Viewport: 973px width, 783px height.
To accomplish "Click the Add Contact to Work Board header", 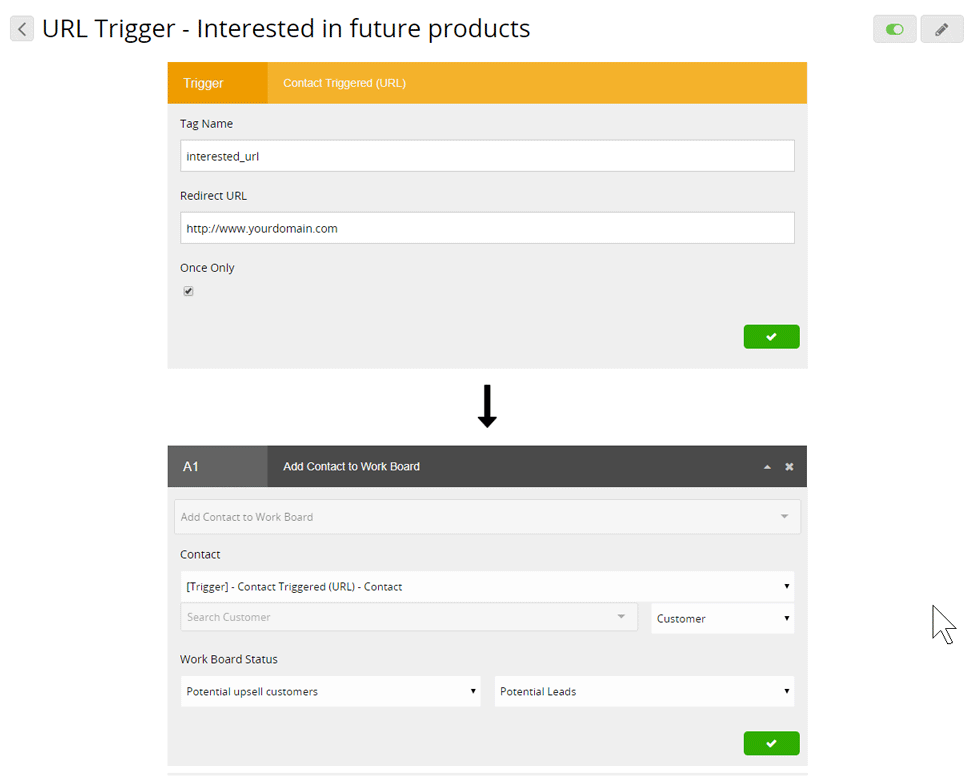I will (x=351, y=467).
